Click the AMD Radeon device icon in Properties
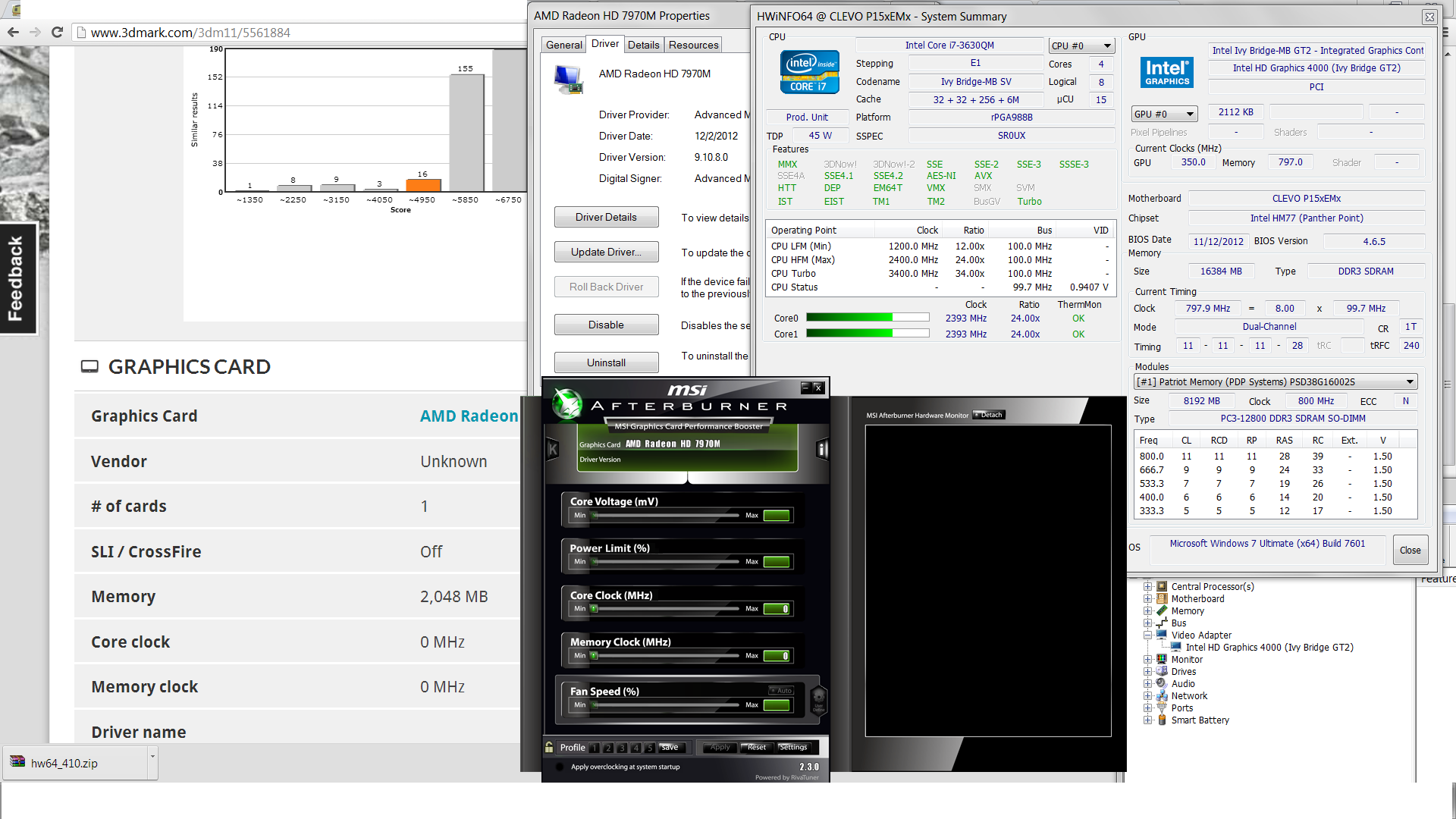 click(569, 79)
